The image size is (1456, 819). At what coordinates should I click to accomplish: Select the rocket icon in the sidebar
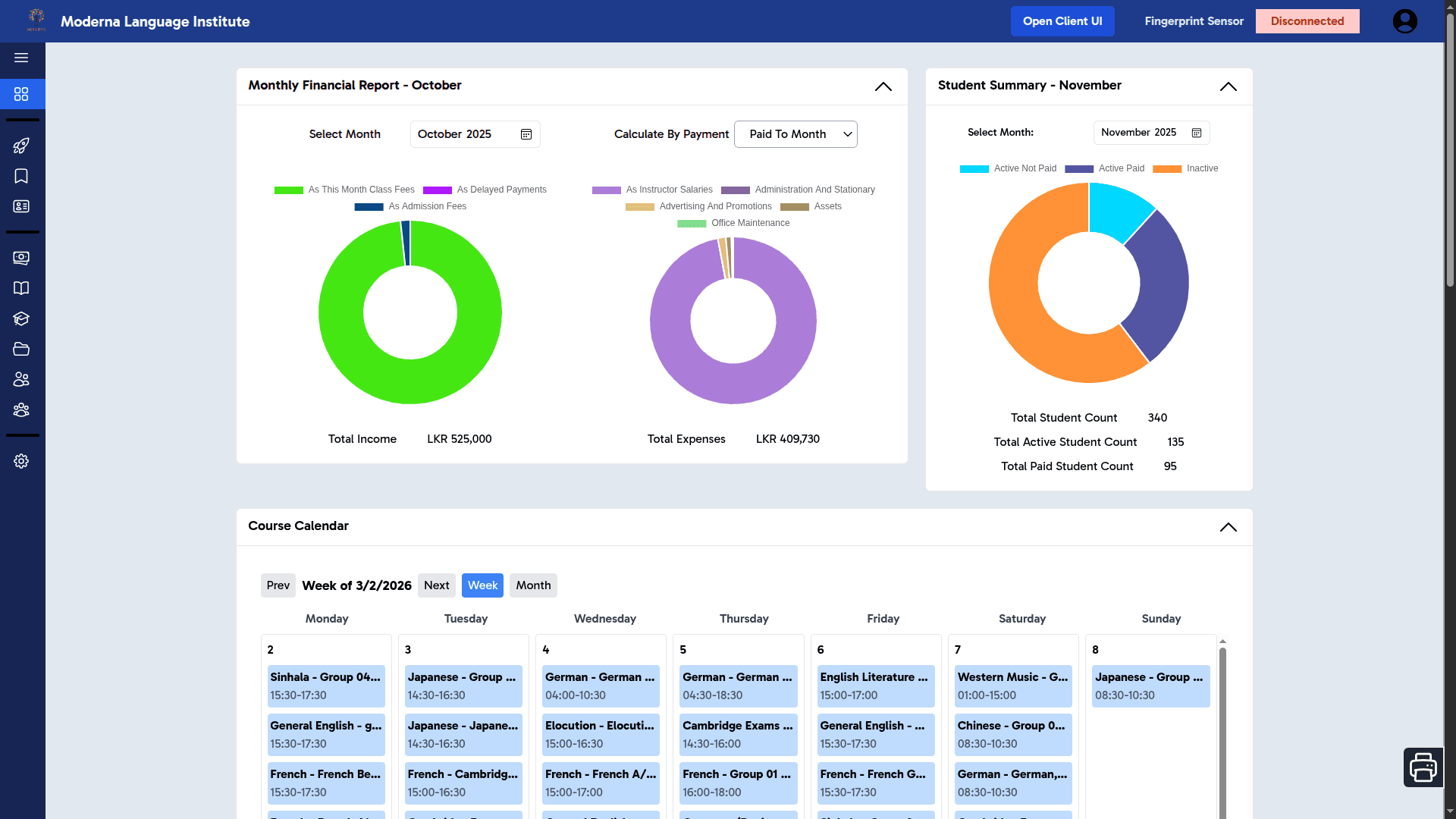(21, 146)
